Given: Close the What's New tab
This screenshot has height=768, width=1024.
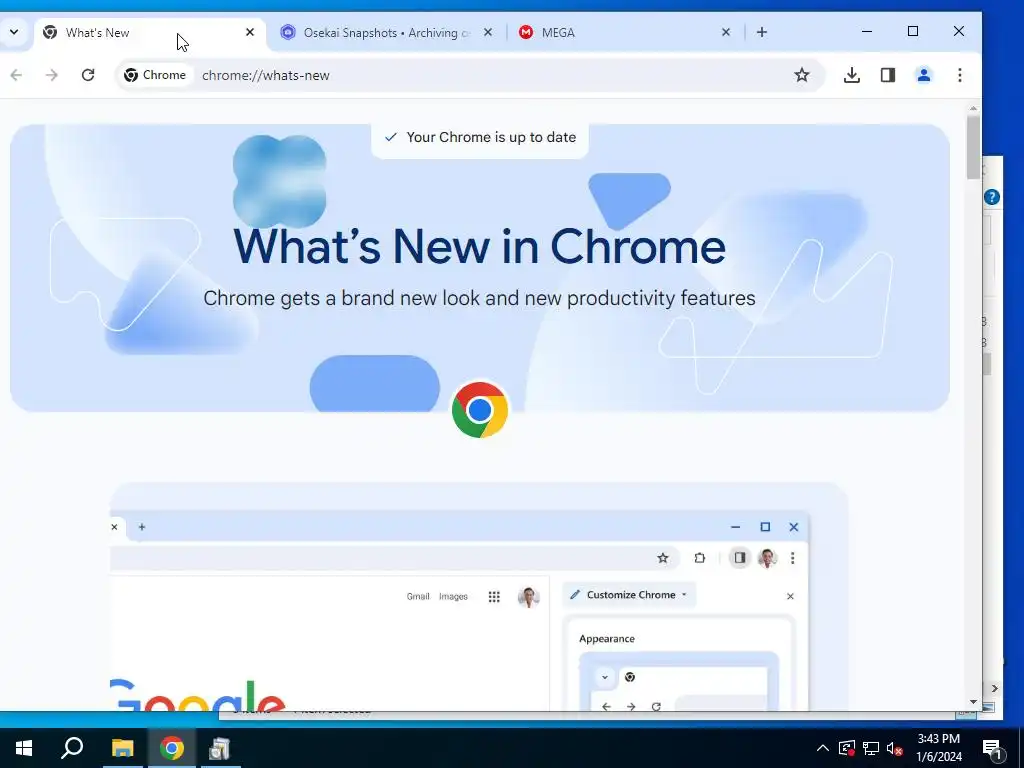Looking at the screenshot, I should click(249, 32).
